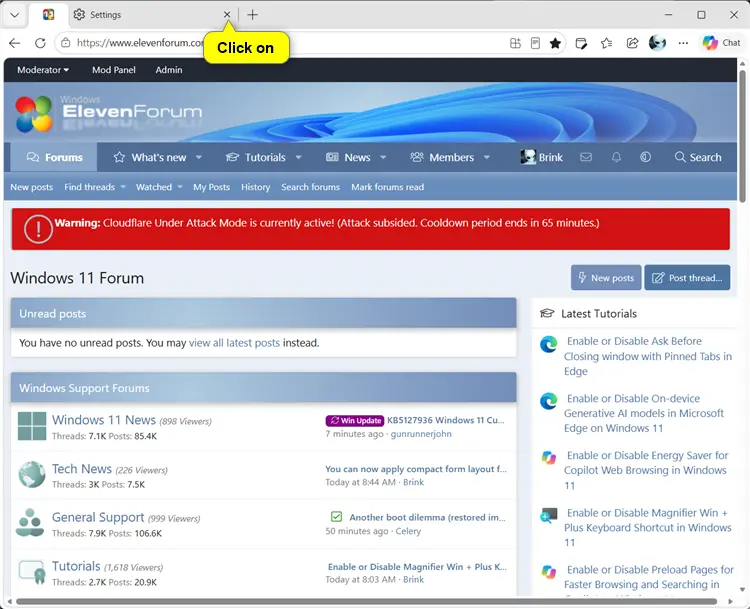Expand Members dropdown arrow
Screen dimensions: 750x609
coord(487,157)
